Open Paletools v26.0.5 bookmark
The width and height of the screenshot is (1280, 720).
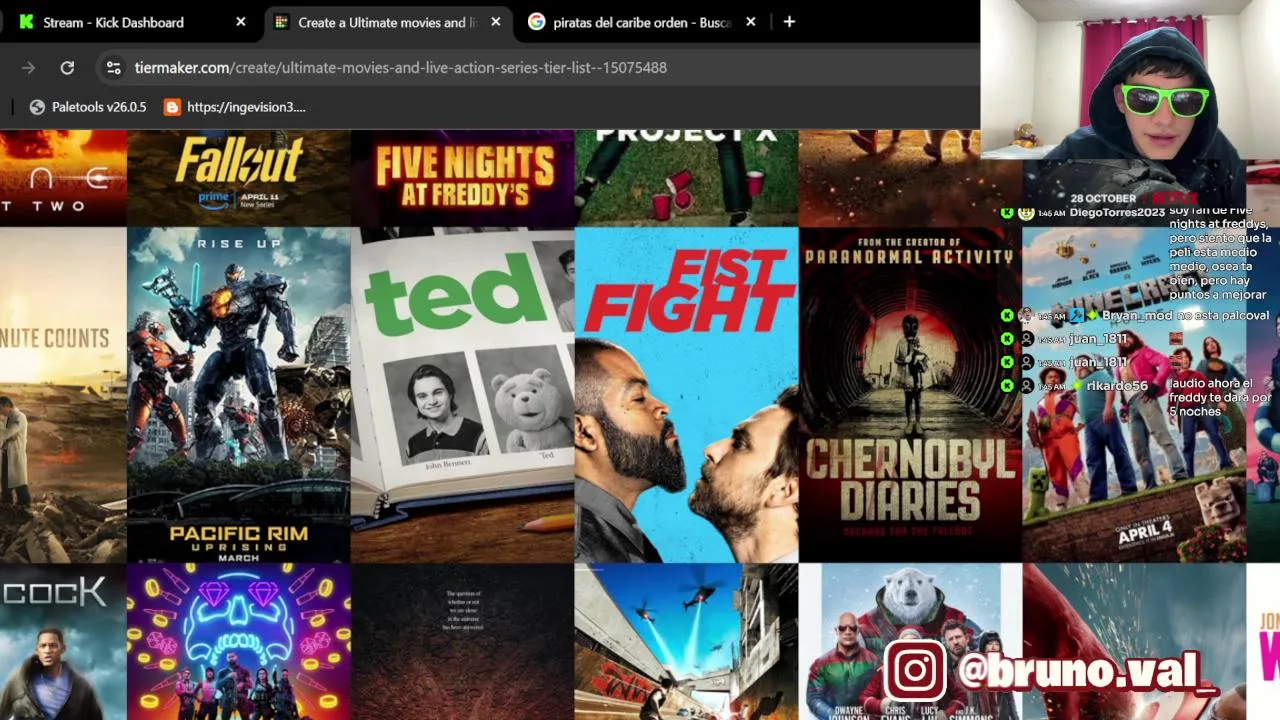pos(88,107)
